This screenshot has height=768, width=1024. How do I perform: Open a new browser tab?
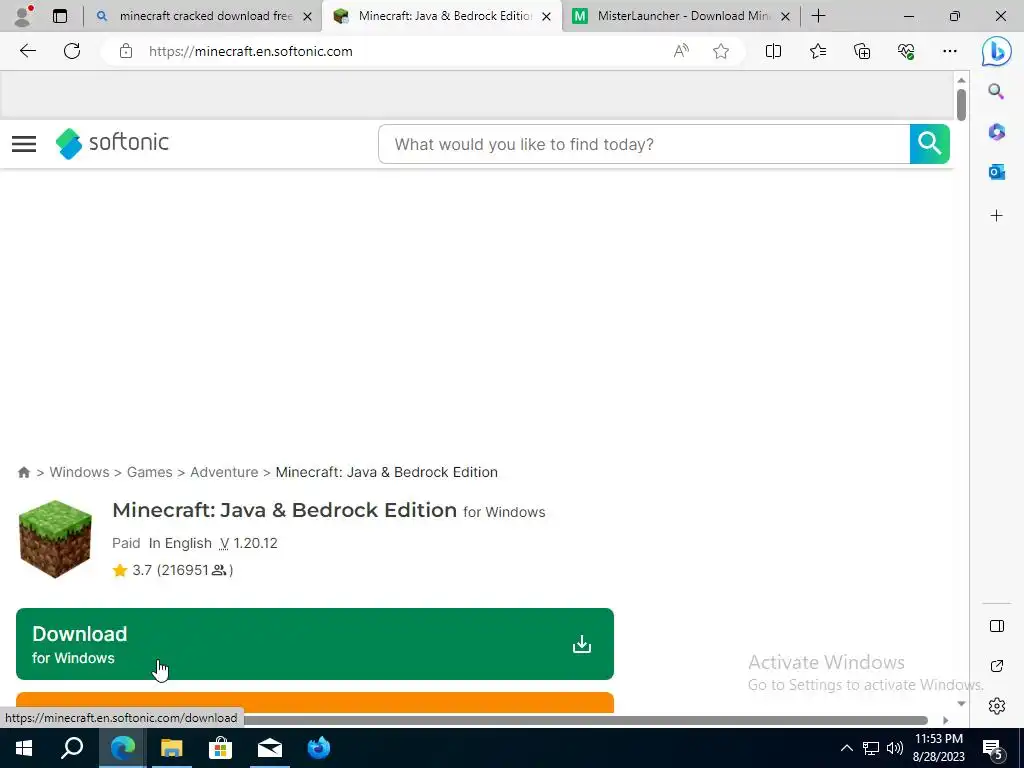[818, 16]
